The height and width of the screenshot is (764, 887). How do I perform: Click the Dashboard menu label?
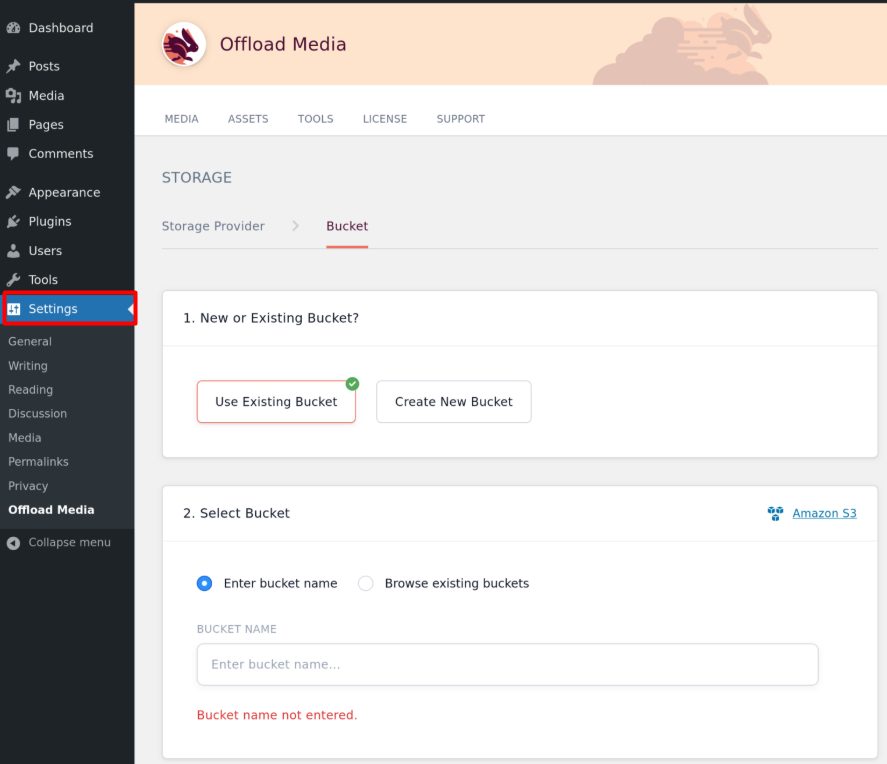(x=61, y=28)
